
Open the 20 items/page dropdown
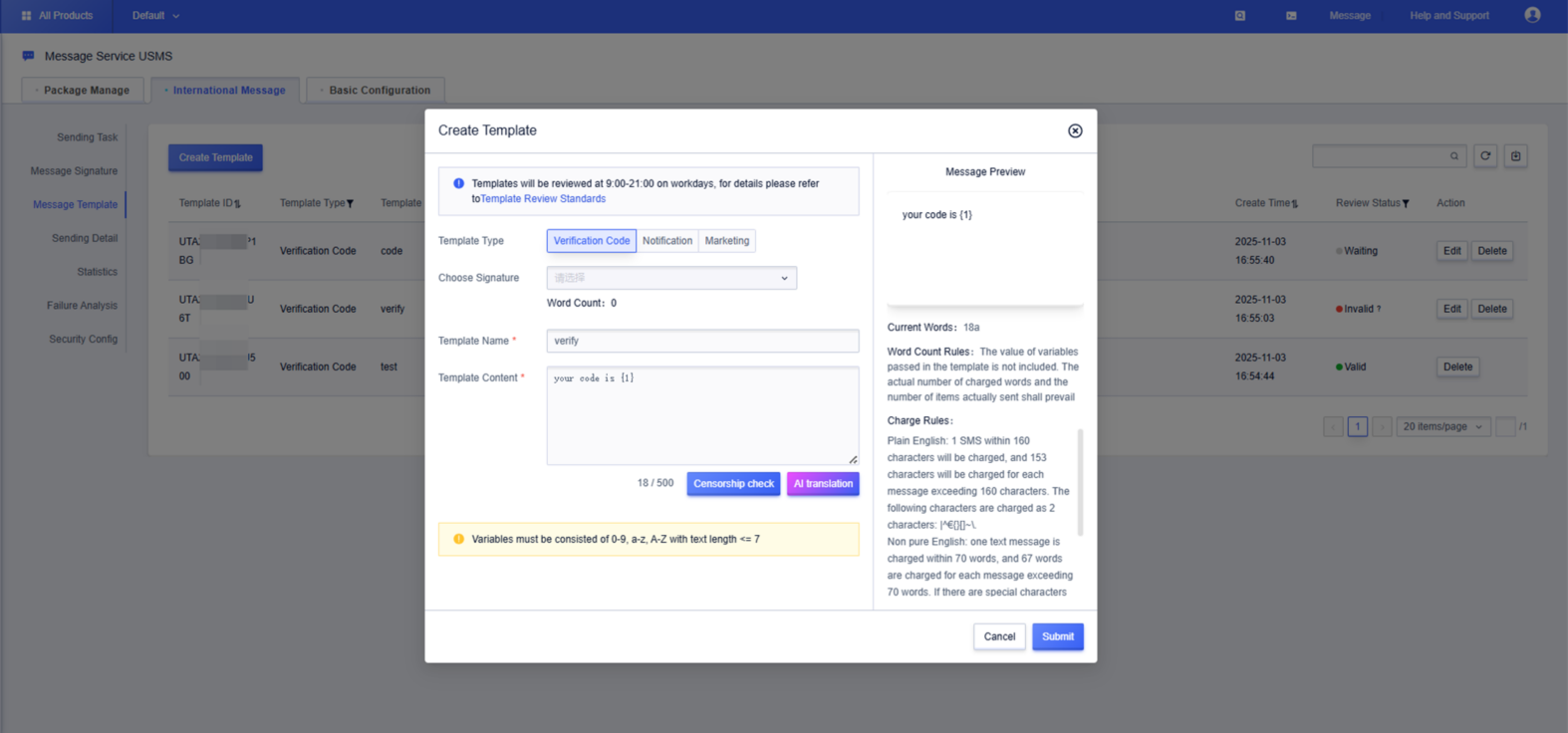[x=1442, y=426]
